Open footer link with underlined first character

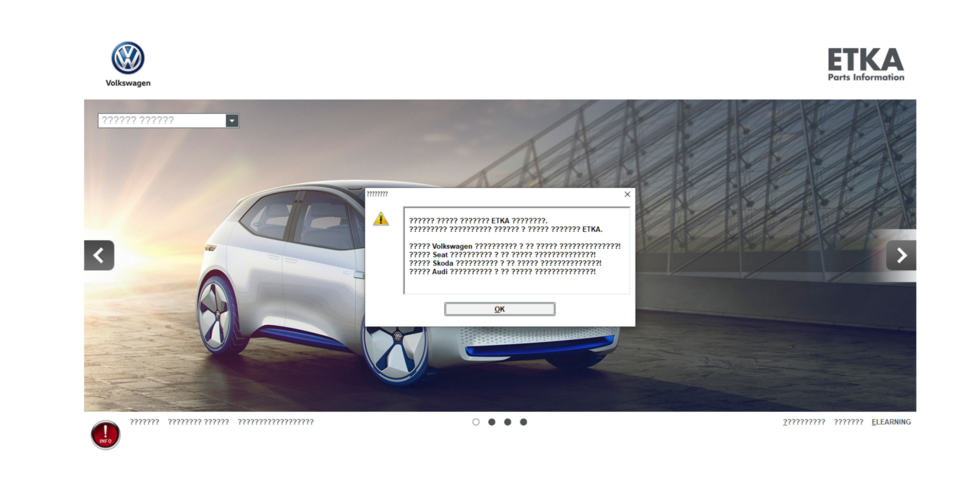coord(804,422)
